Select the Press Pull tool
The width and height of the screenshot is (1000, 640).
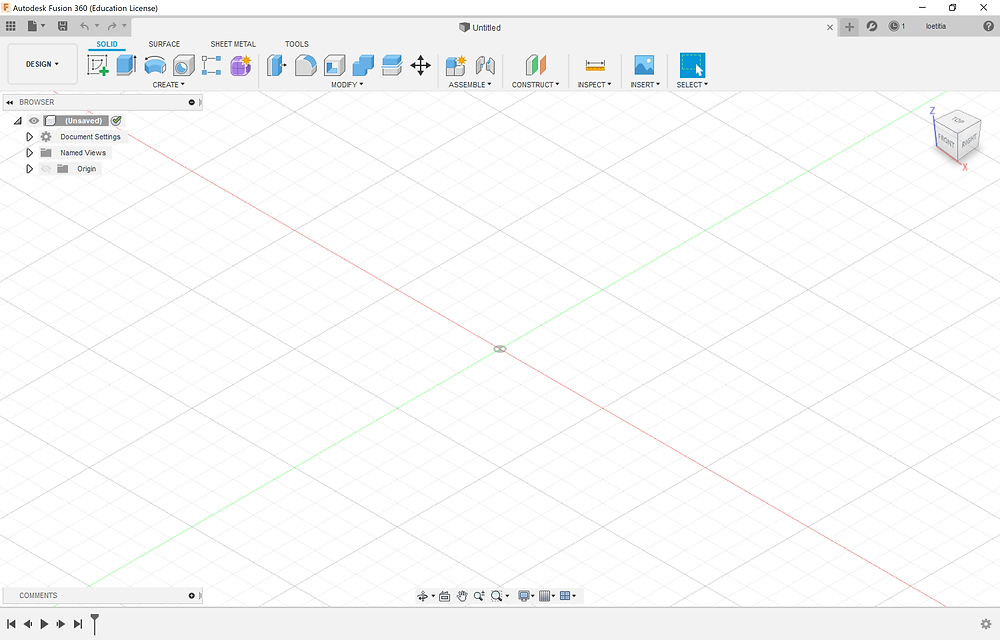[x=276, y=65]
